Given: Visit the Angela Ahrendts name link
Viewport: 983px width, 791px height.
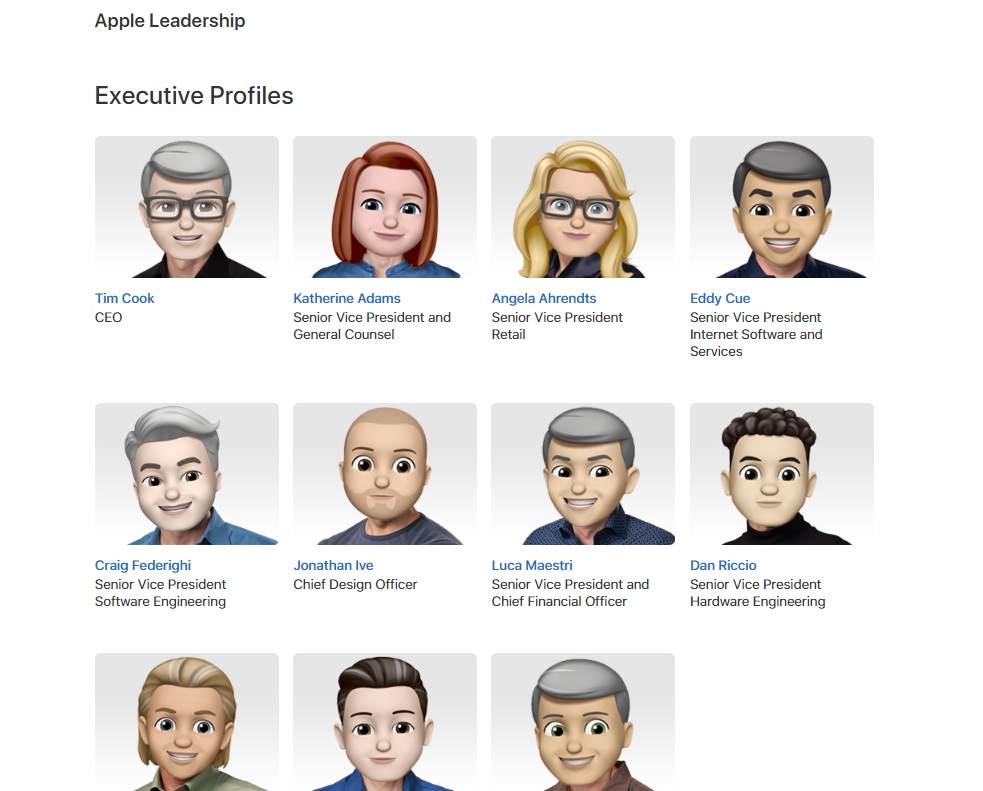Looking at the screenshot, I should click(x=544, y=298).
